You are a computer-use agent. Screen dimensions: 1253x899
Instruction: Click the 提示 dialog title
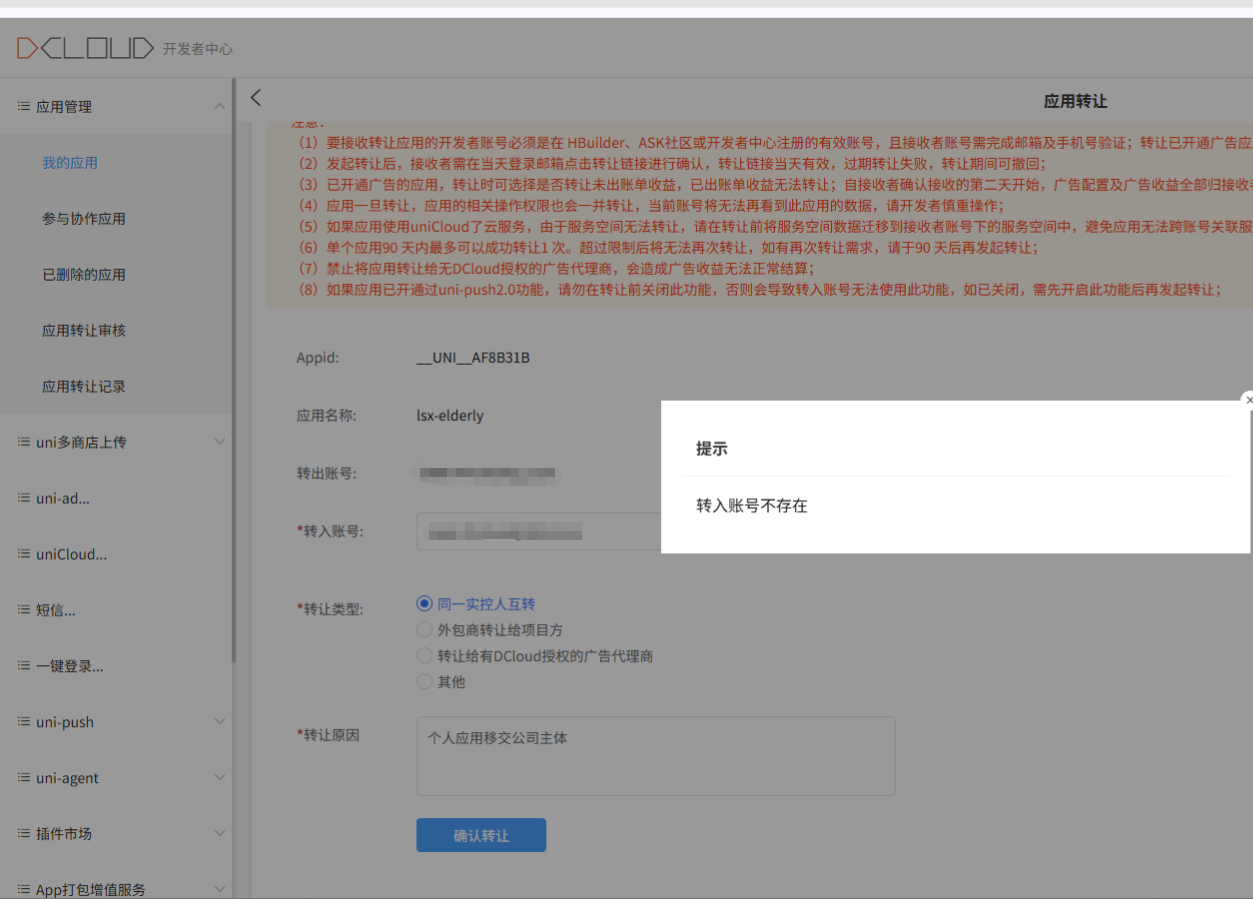tap(712, 449)
